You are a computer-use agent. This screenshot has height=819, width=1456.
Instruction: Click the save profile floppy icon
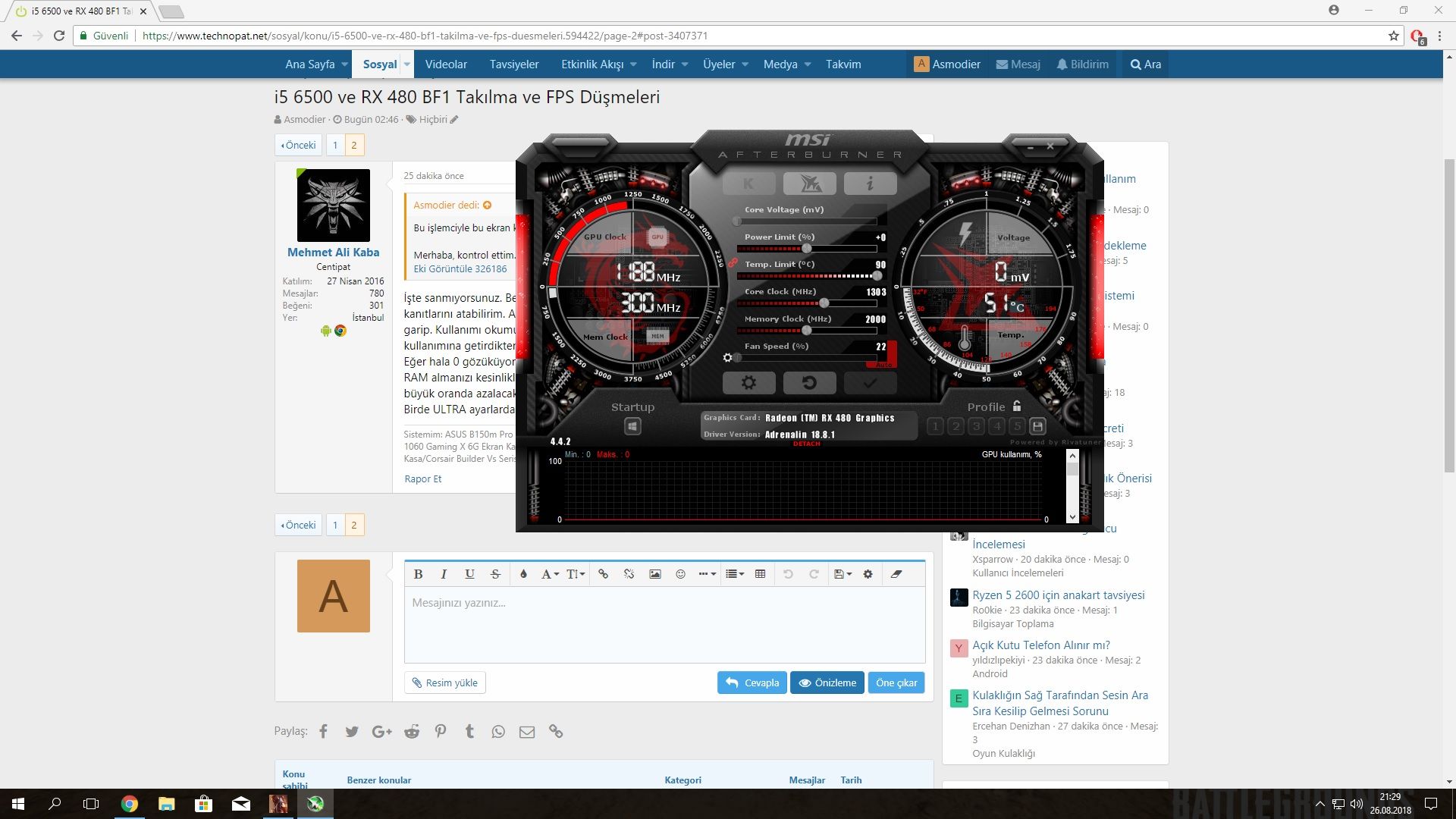click(x=1038, y=426)
